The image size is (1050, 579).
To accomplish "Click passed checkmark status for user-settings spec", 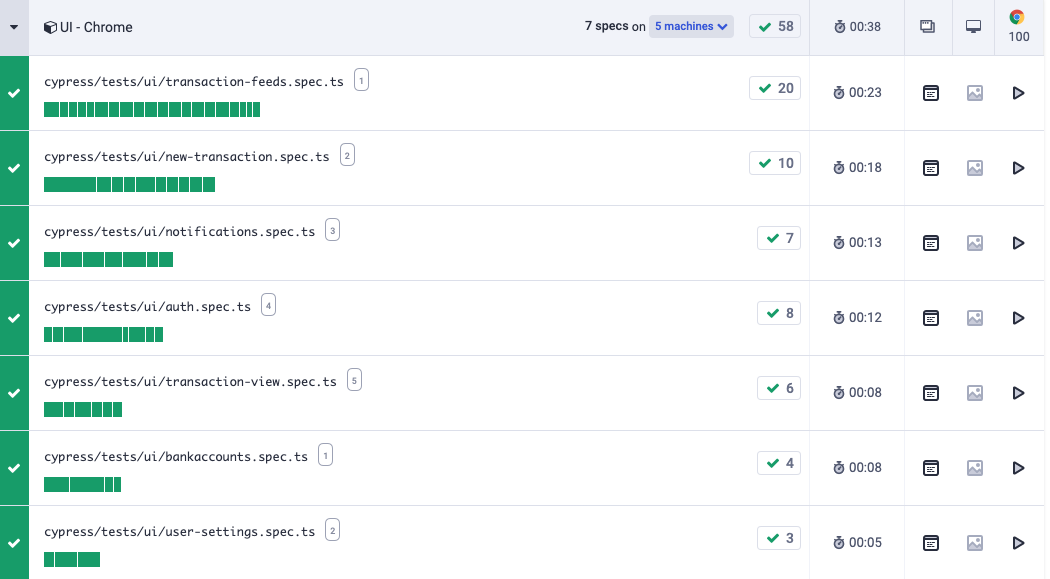I will (14, 543).
